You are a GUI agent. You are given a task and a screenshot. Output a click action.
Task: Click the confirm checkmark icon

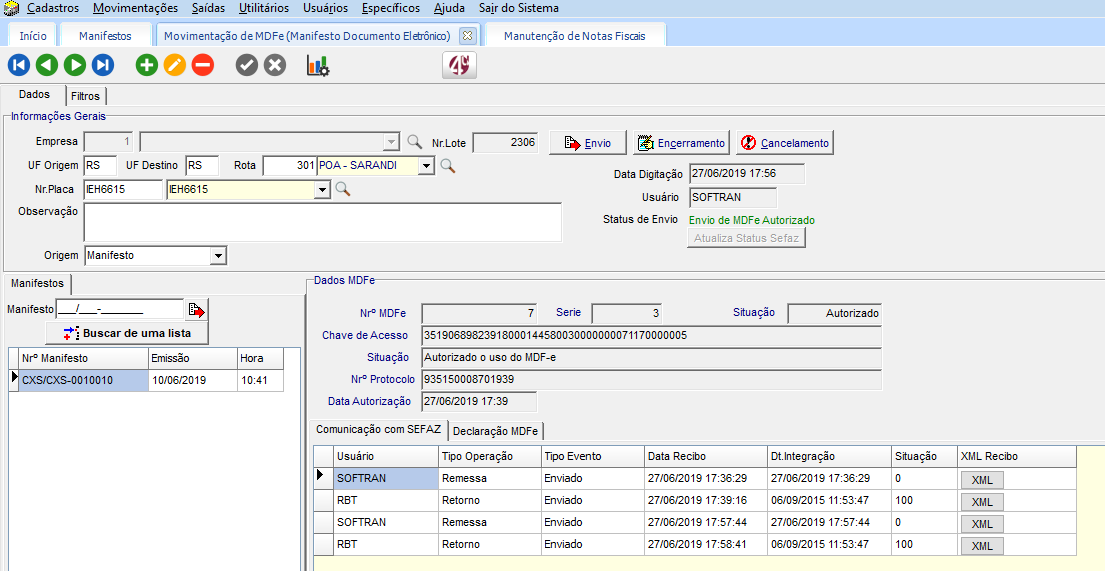click(246, 66)
